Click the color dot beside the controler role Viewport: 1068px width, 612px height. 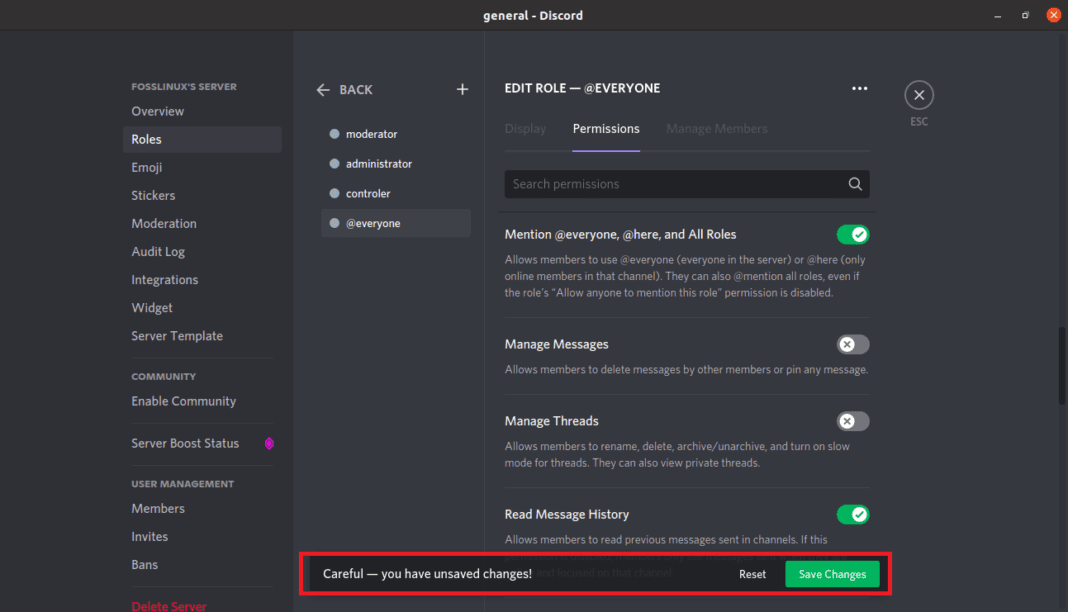(x=333, y=193)
